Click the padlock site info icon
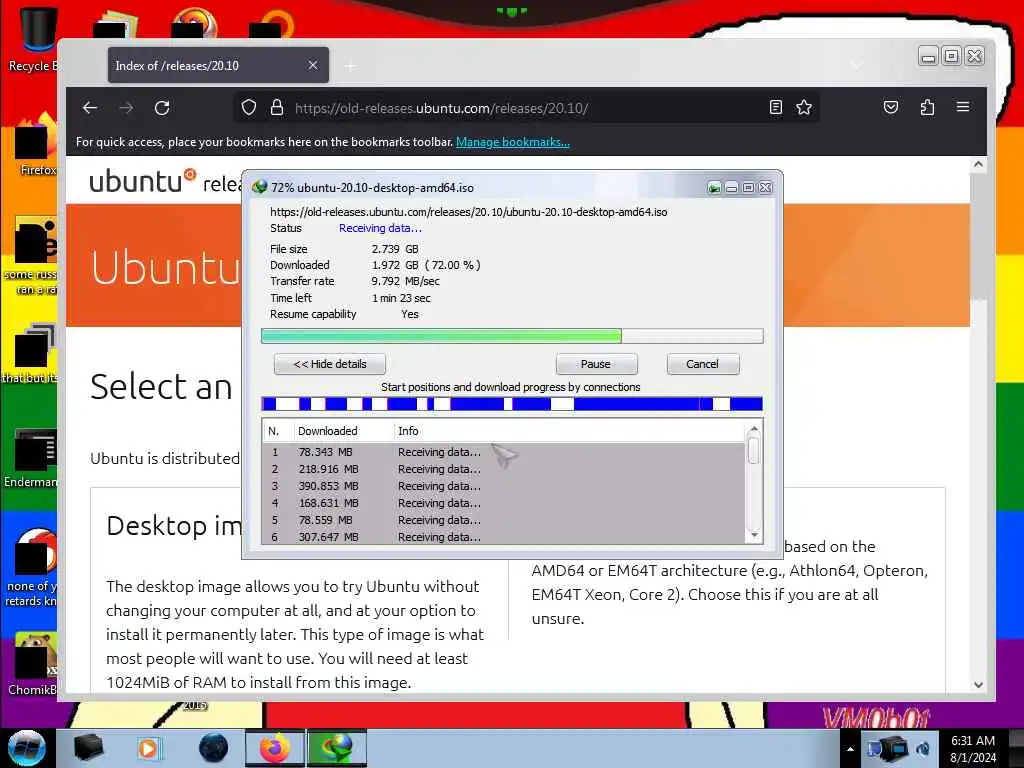This screenshot has width=1024, height=768. point(277,107)
